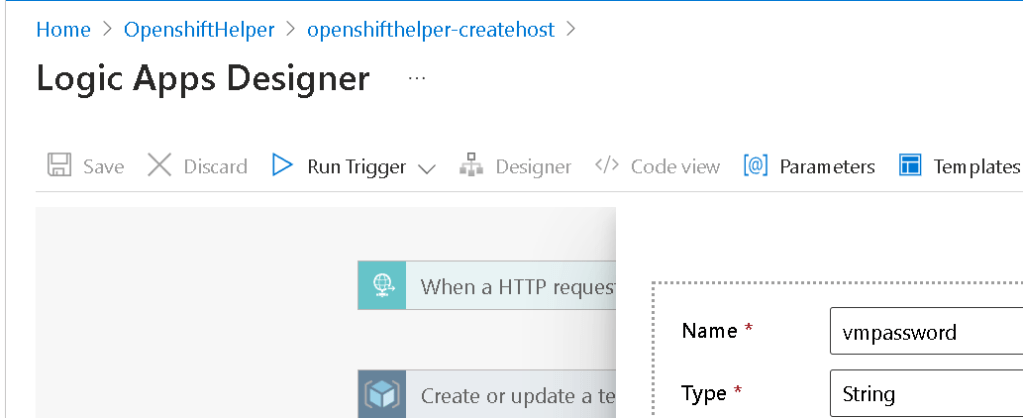This screenshot has width=1023, height=418.
Task: Click the Create or update template cube icon
Action: click(x=382, y=394)
